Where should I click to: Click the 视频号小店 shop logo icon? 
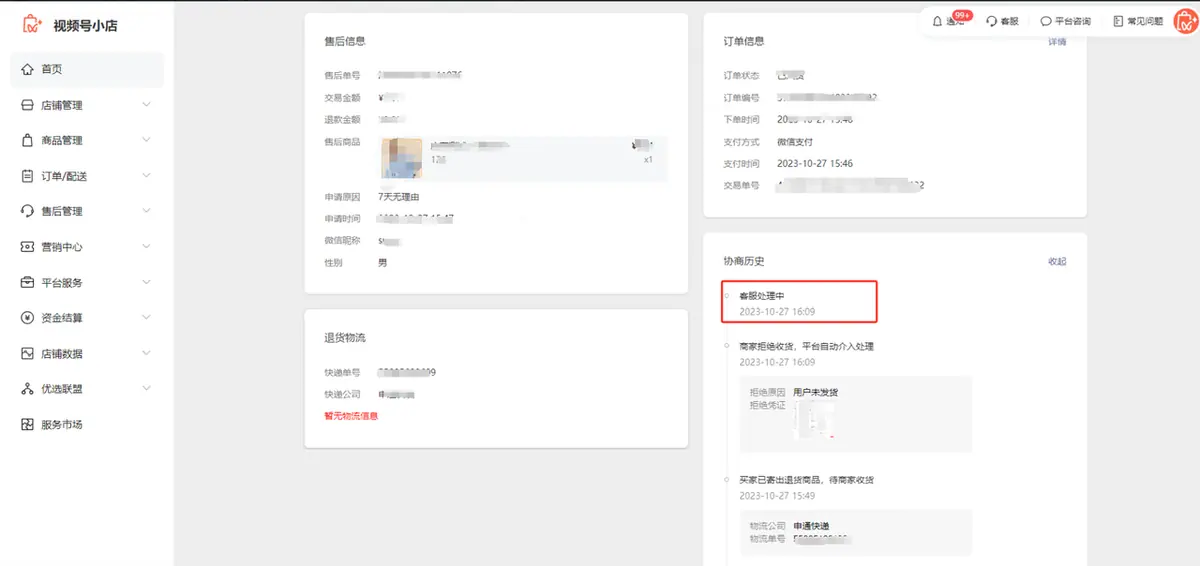coord(33,25)
